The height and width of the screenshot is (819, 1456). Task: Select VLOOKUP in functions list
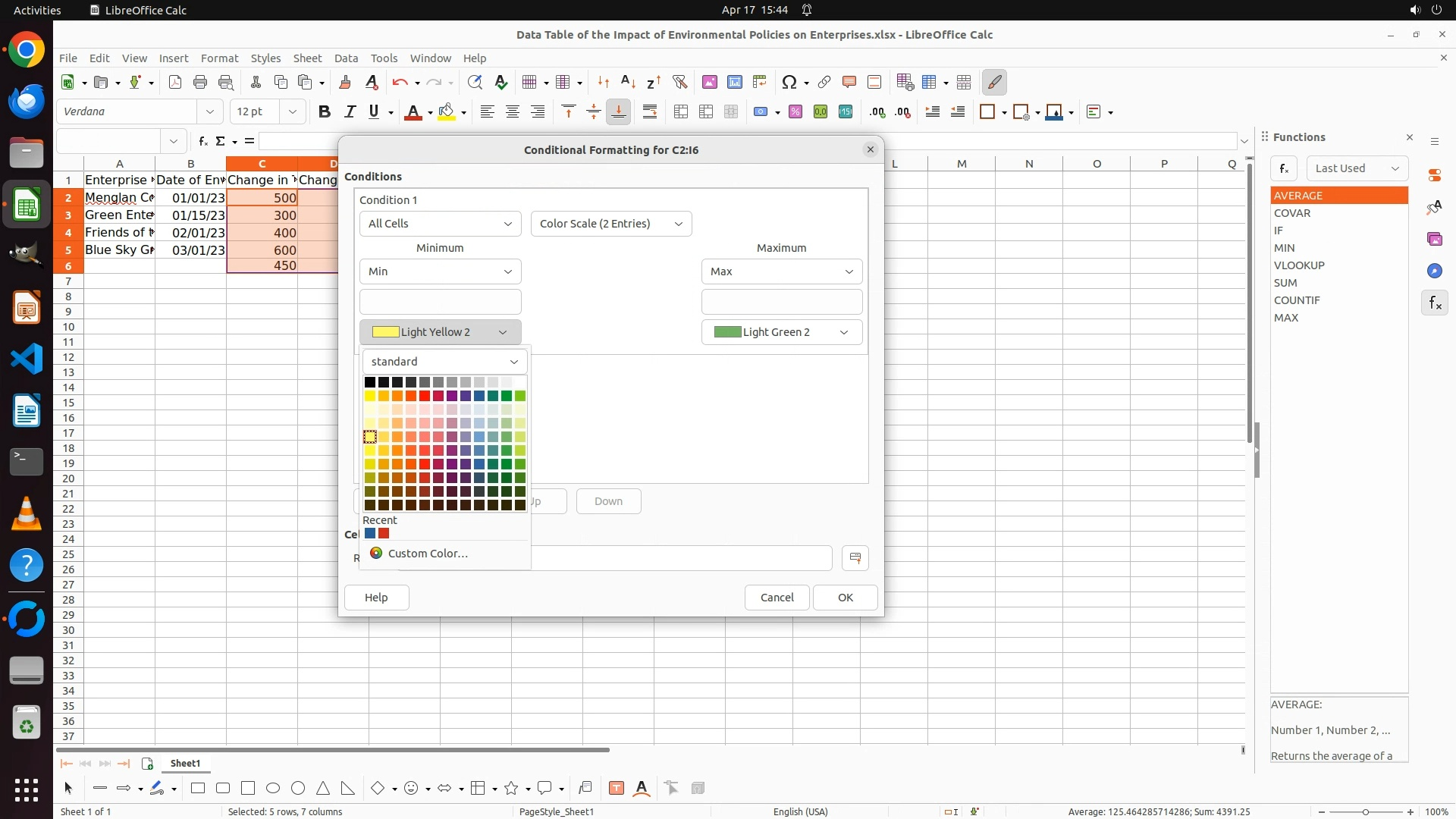(1299, 265)
